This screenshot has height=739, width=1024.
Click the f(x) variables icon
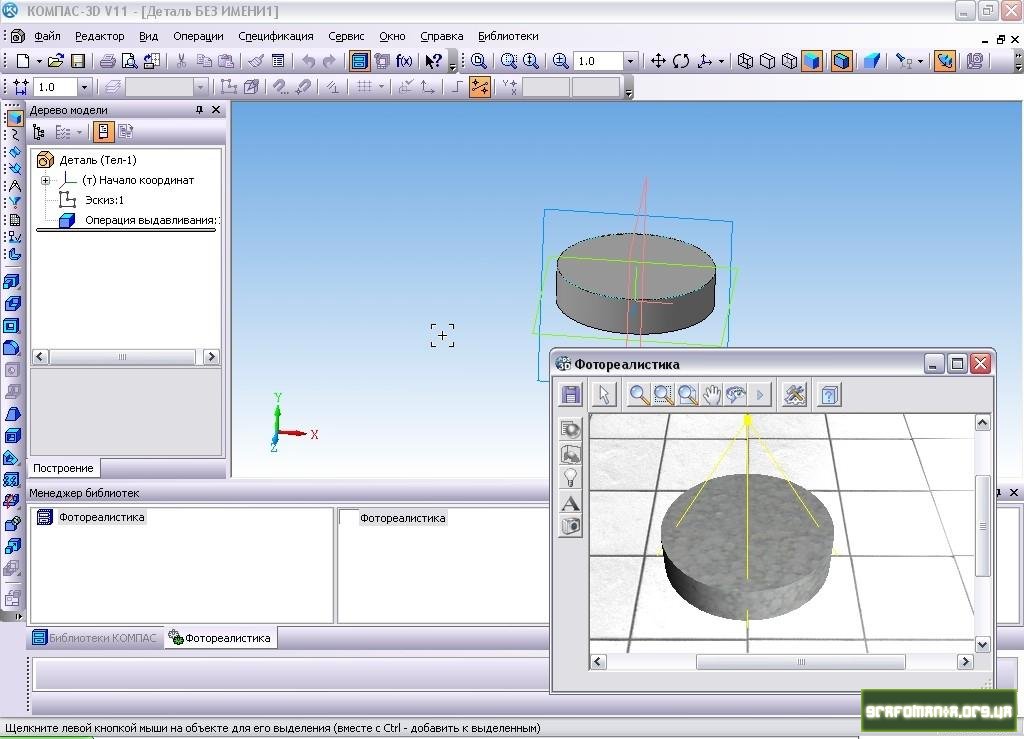[404, 61]
